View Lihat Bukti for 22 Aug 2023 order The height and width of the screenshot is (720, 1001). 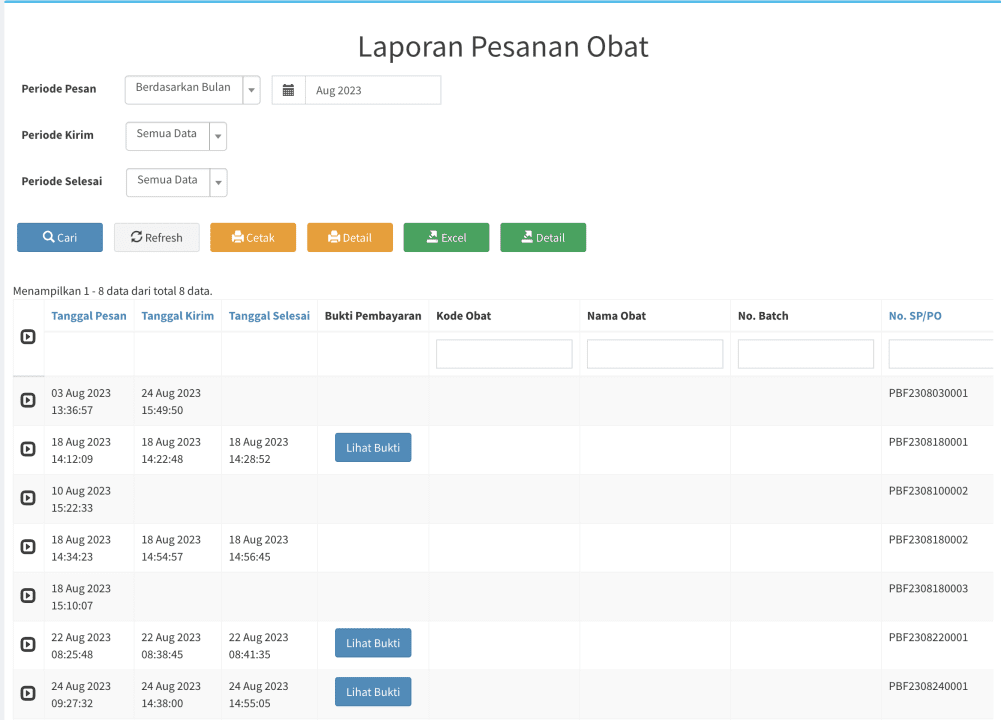click(x=373, y=643)
